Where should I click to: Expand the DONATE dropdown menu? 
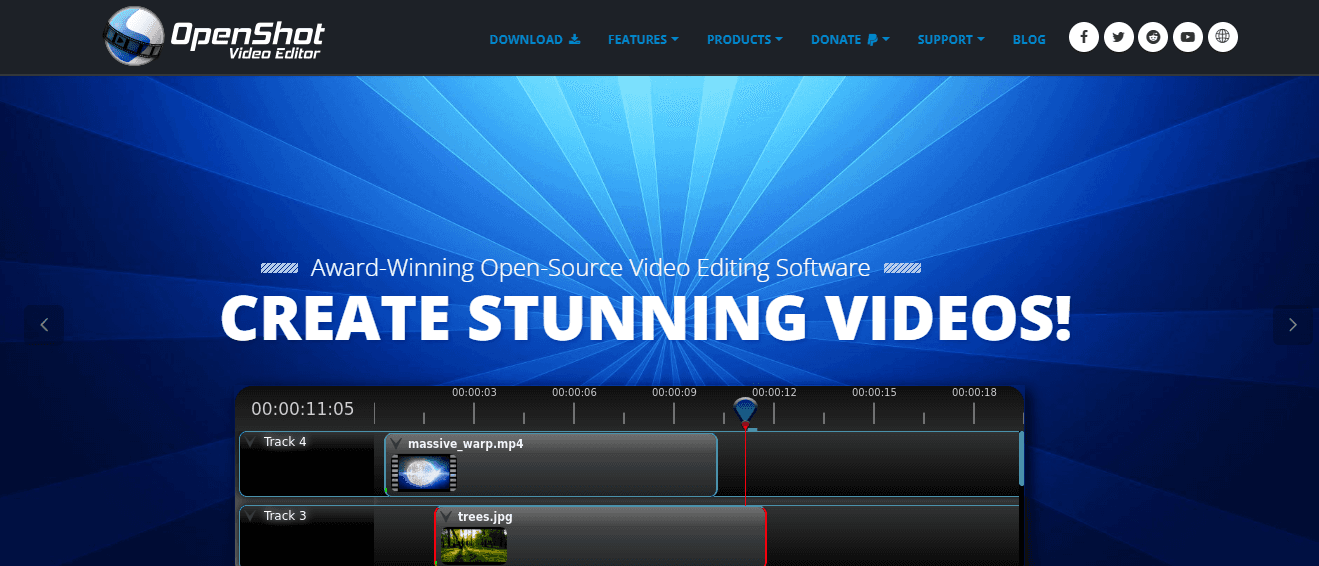pyautogui.click(x=850, y=40)
